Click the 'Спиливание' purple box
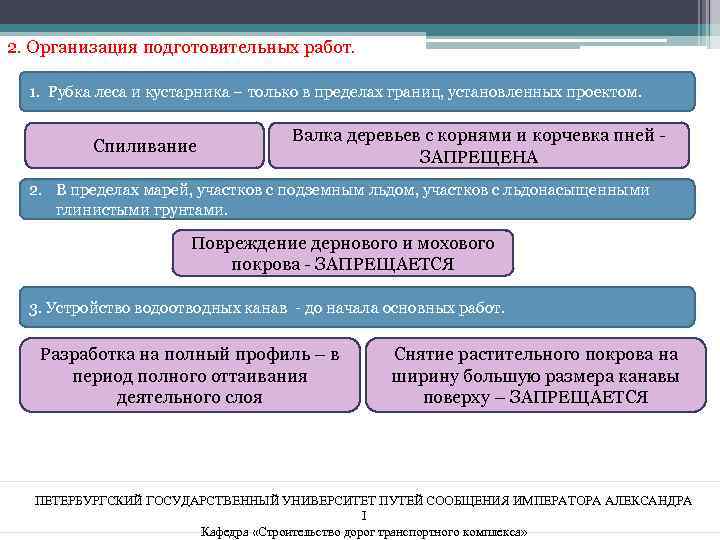The width and height of the screenshot is (720, 540). [x=144, y=146]
